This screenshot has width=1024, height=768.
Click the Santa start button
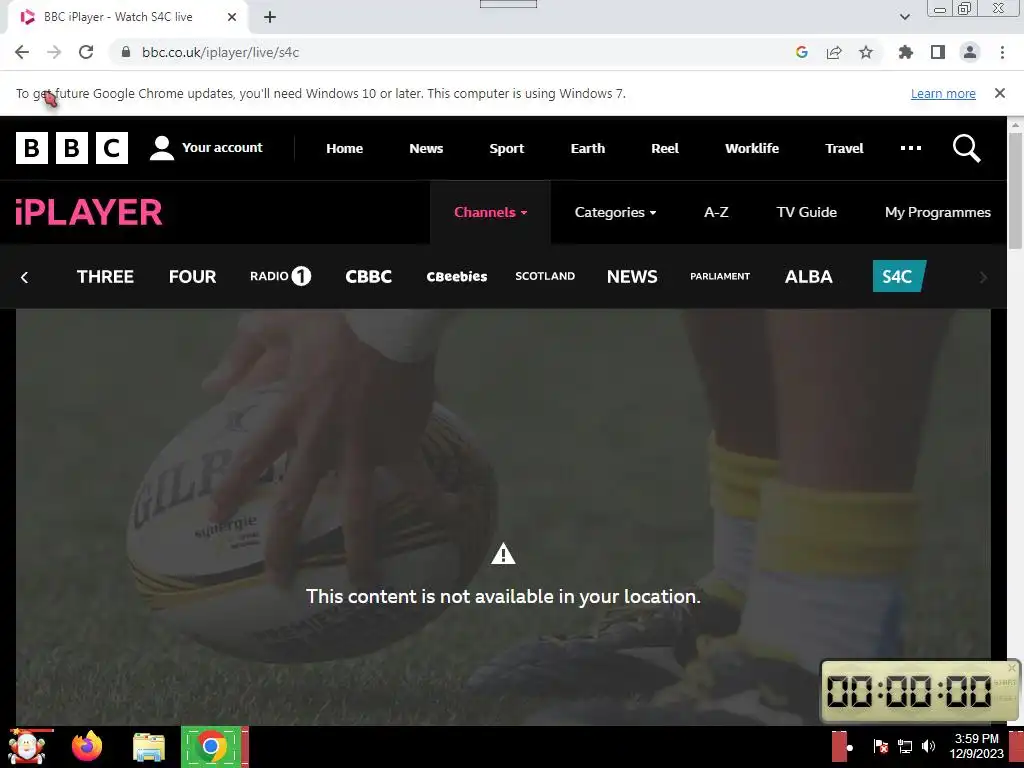pos(26,746)
